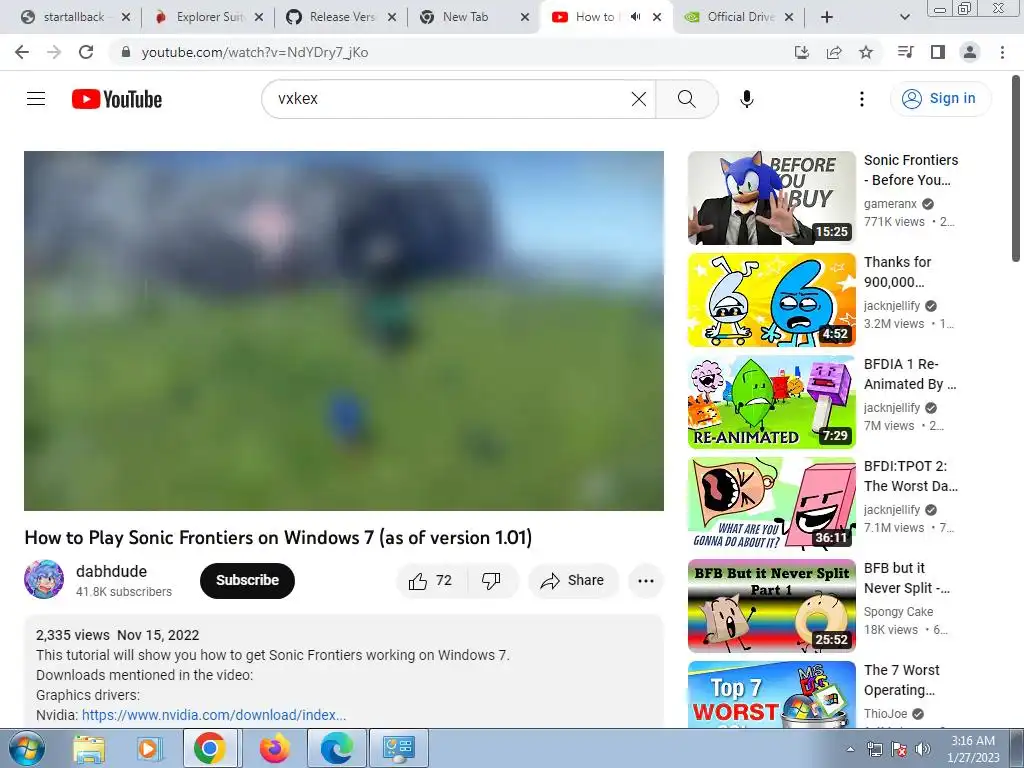Dislike the video with thumbs down
Image resolution: width=1024 pixels, height=768 pixels.
[491, 581]
